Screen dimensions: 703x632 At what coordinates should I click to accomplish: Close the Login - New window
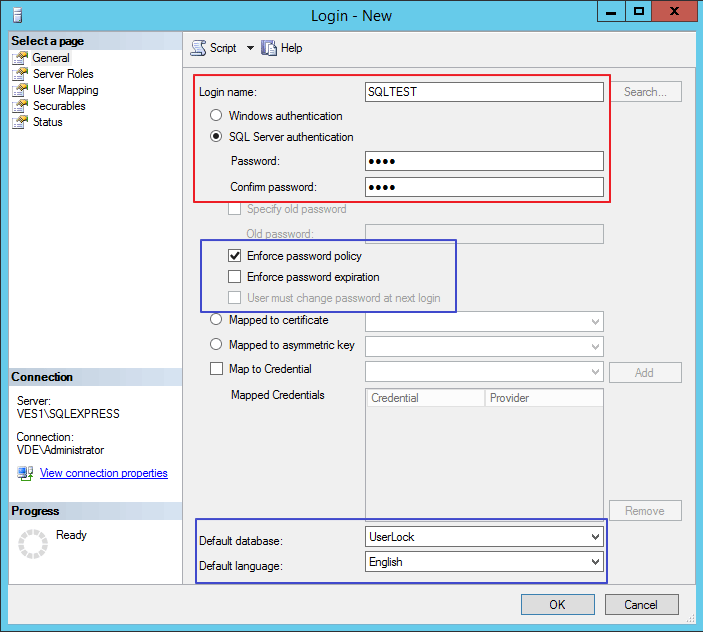click(x=674, y=12)
